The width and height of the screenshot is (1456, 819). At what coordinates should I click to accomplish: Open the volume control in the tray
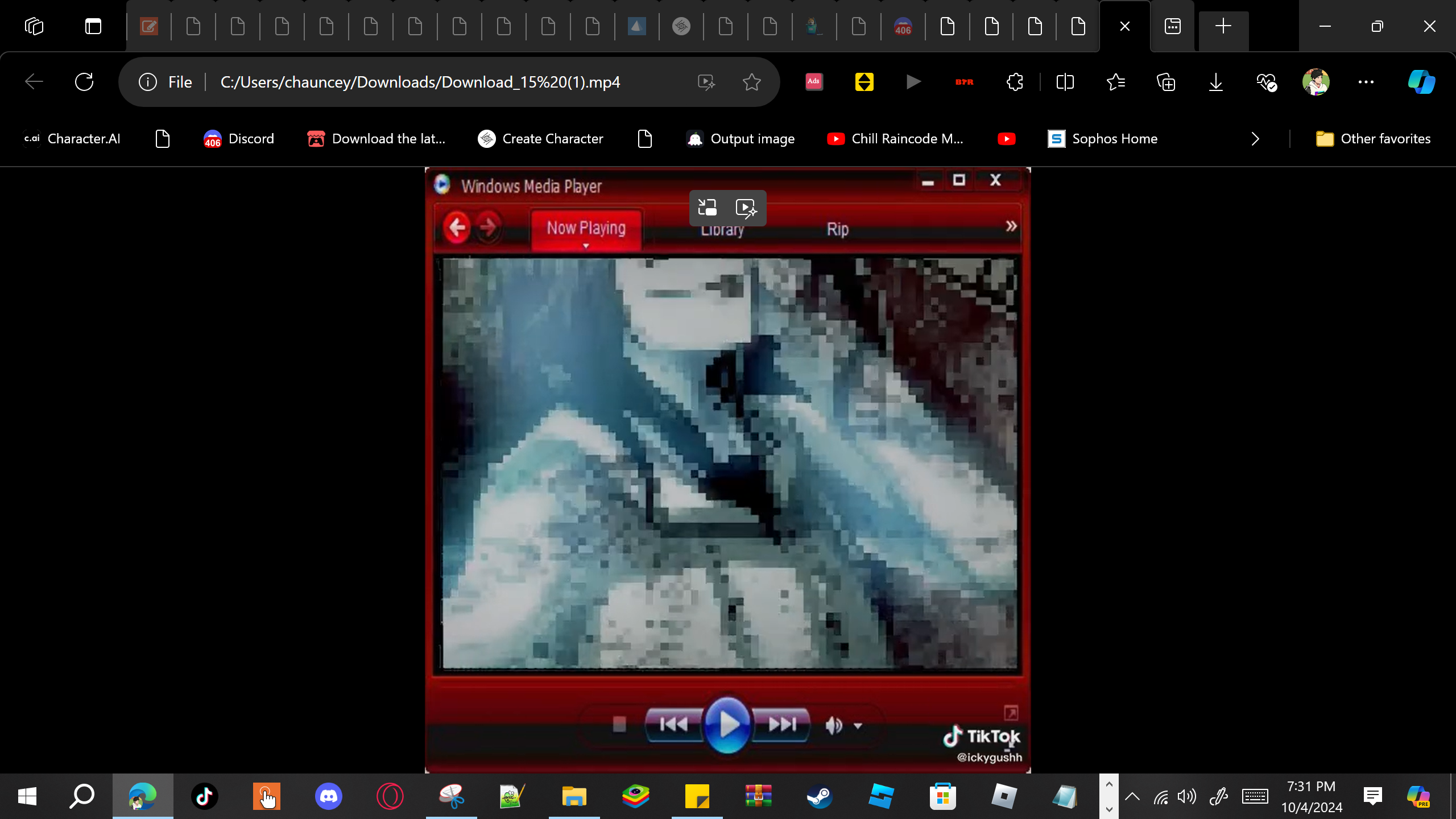pyautogui.click(x=1187, y=796)
